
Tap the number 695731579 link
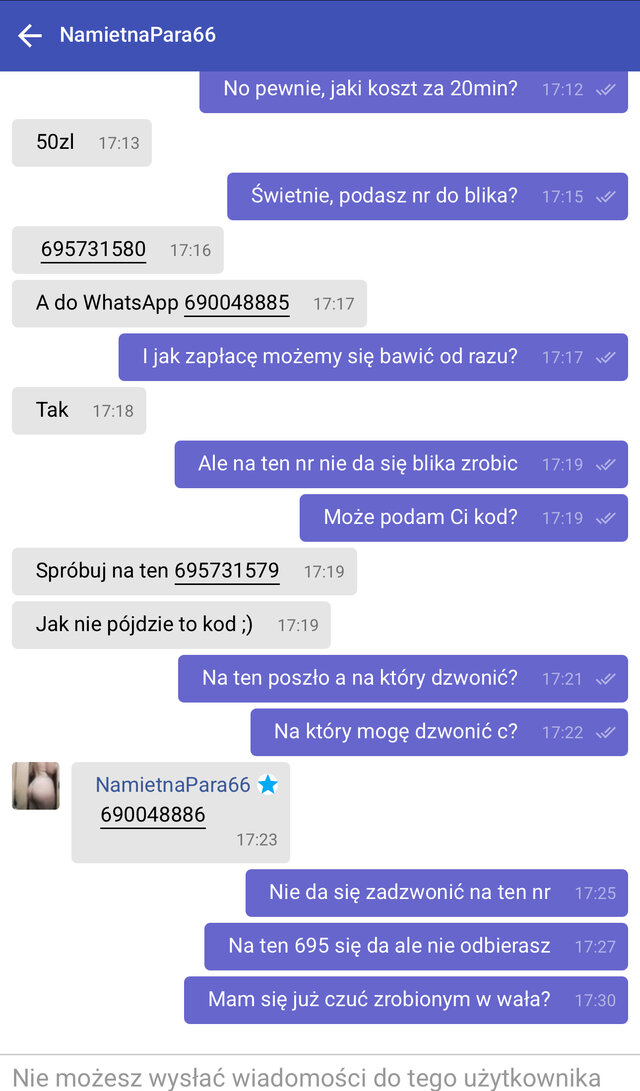coord(227,571)
